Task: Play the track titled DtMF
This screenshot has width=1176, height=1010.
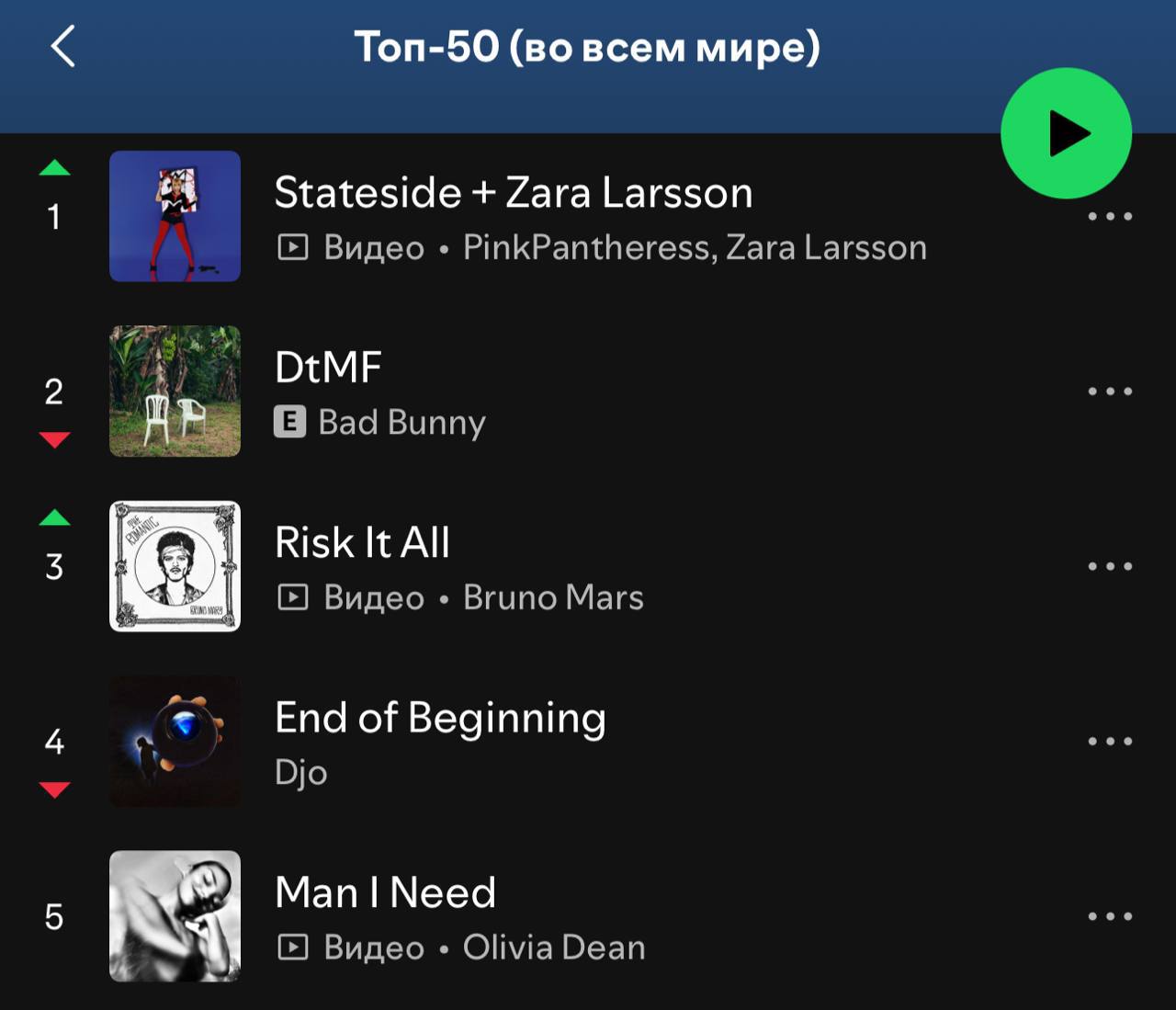Action: tap(328, 368)
